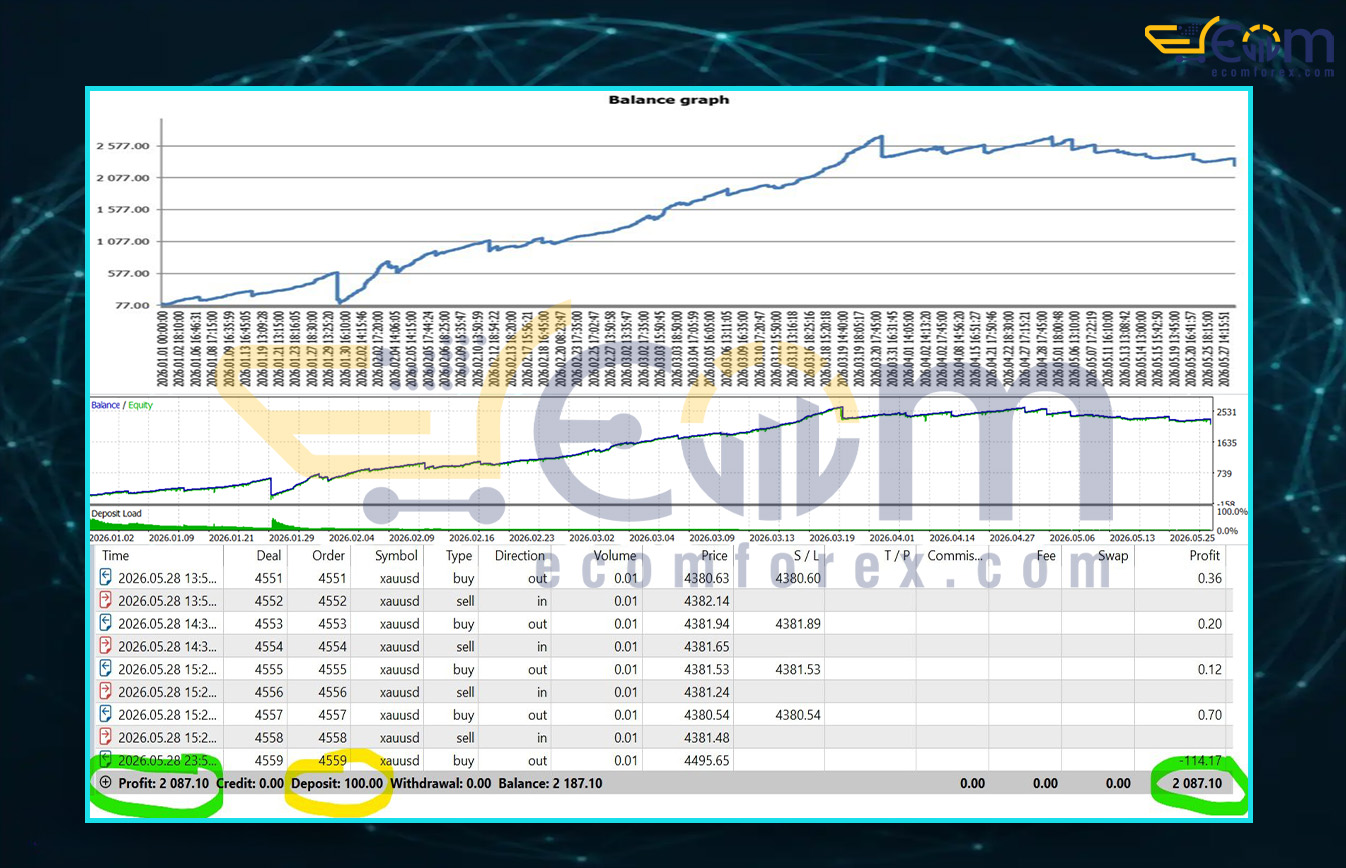Click the buy deal icon for deal 4553
Image resolution: width=1346 pixels, height=868 pixels.
(x=106, y=623)
